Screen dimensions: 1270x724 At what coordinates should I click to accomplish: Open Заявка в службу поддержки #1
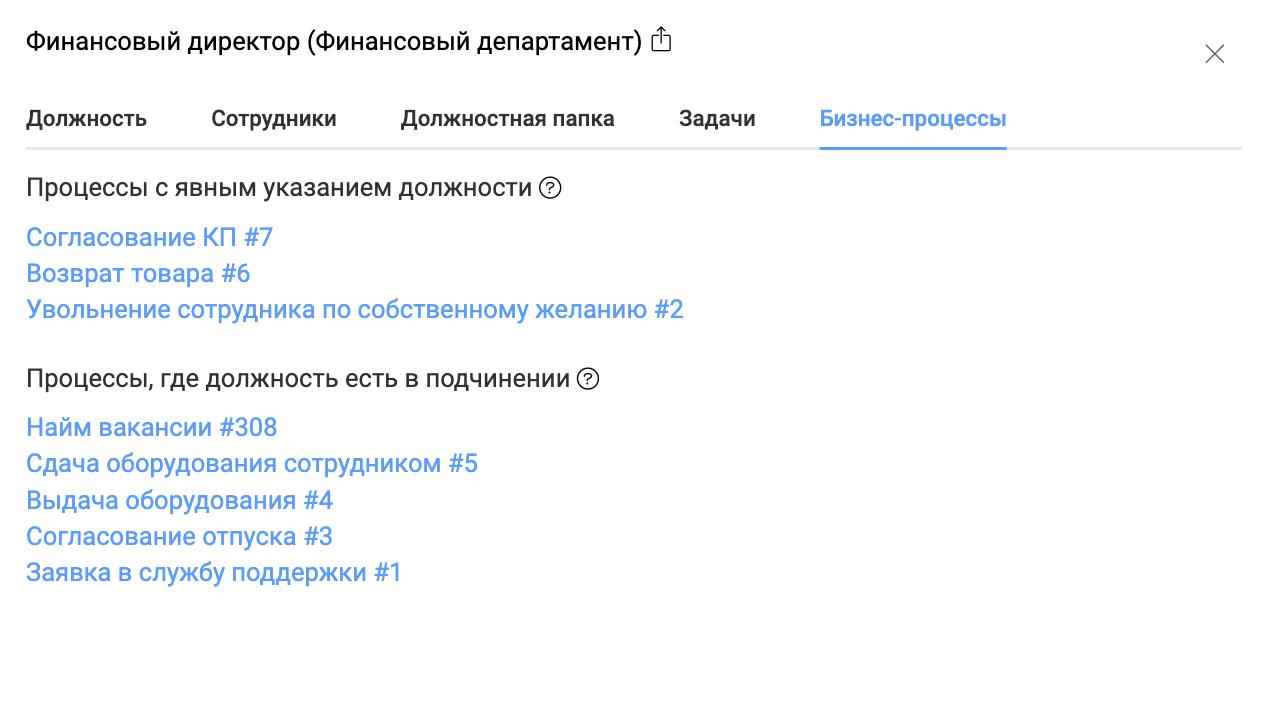[212, 572]
